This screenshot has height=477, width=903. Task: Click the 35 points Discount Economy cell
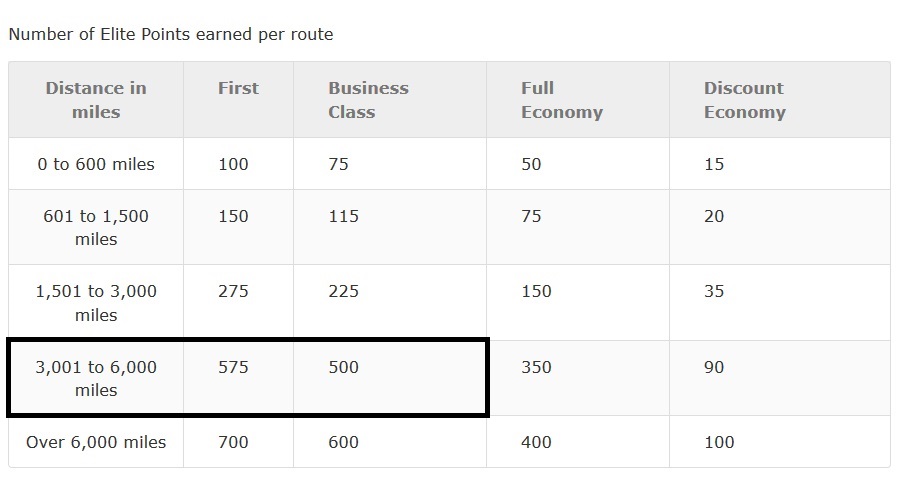point(714,291)
